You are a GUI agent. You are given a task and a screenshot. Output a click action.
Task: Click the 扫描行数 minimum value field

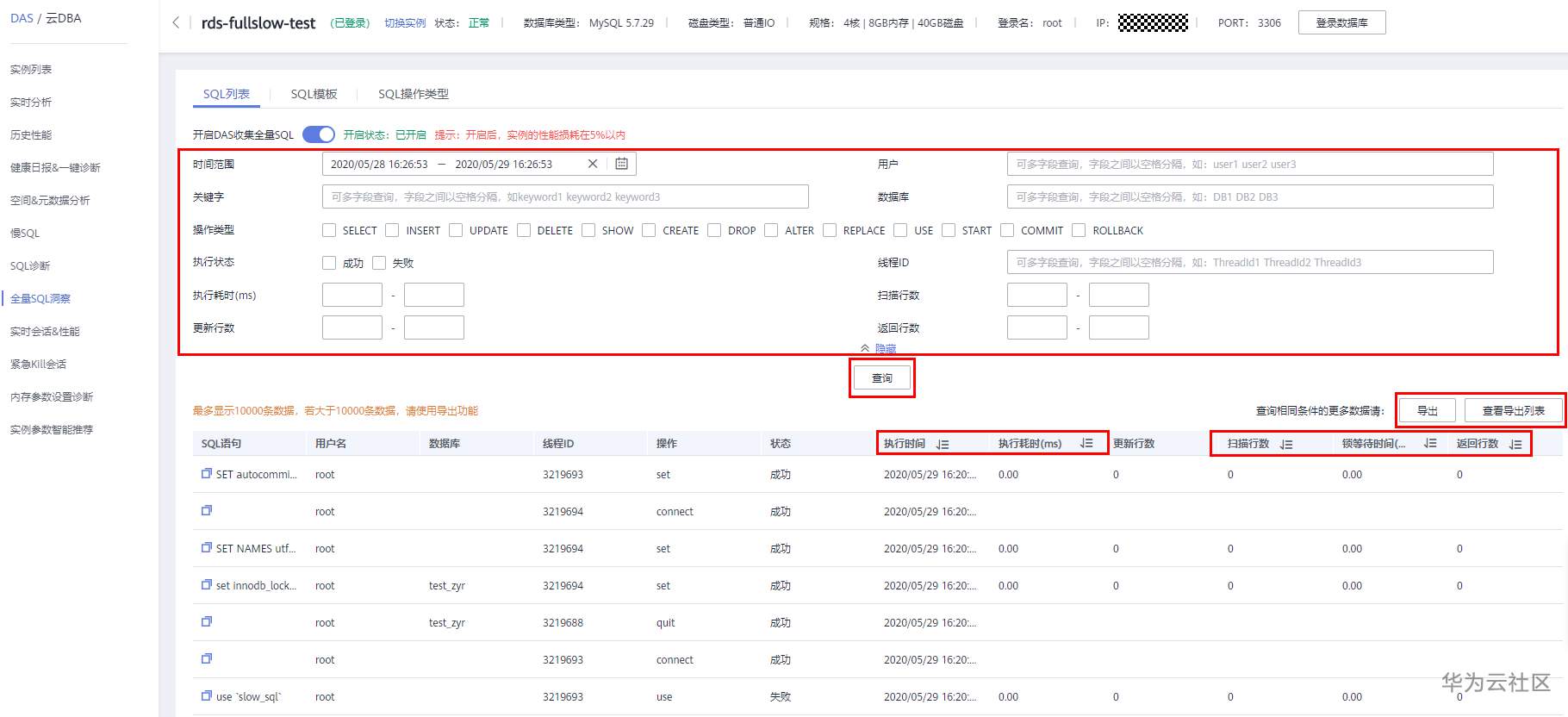(1037, 295)
